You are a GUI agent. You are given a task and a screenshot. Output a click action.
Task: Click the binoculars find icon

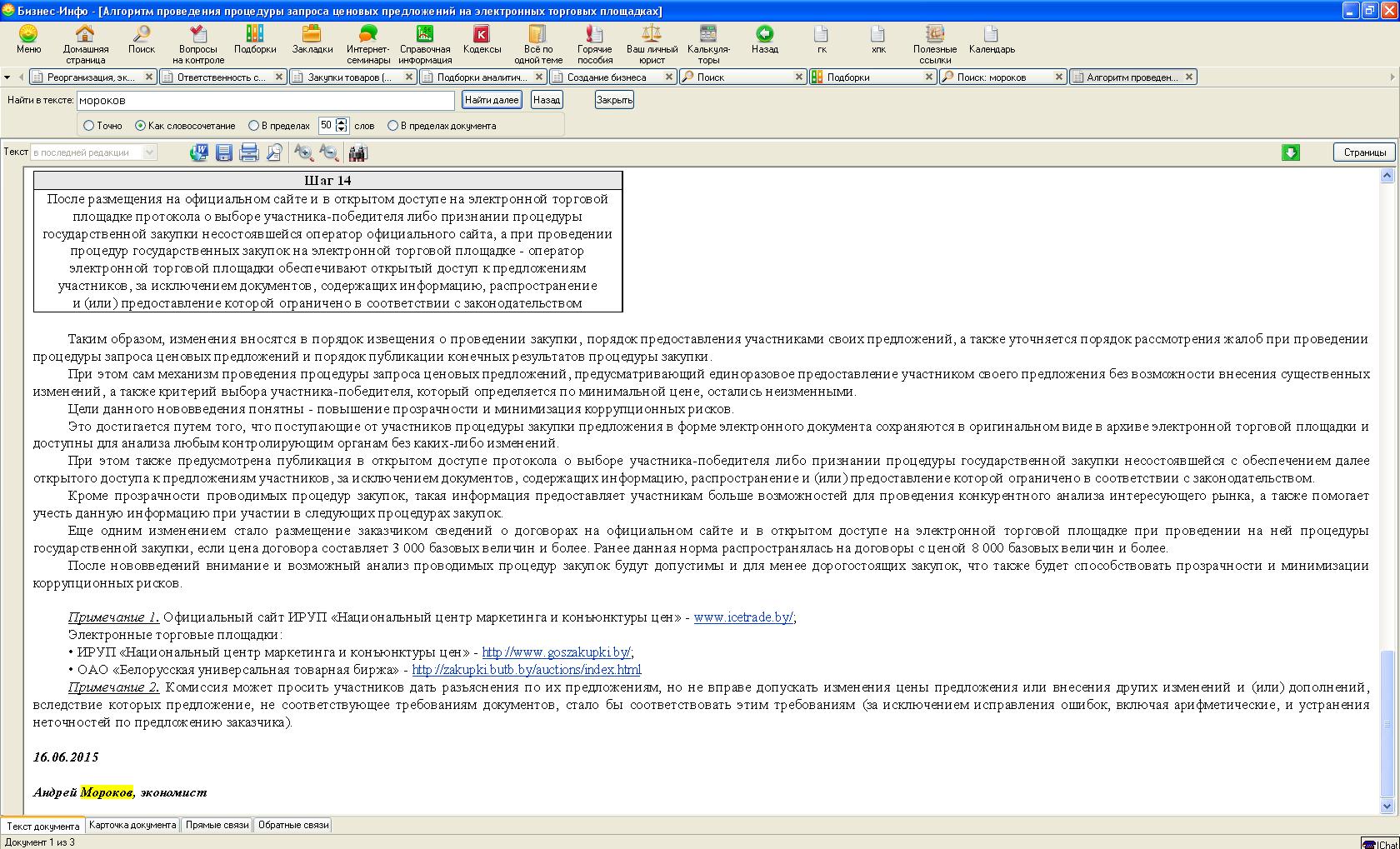tap(357, 152)
